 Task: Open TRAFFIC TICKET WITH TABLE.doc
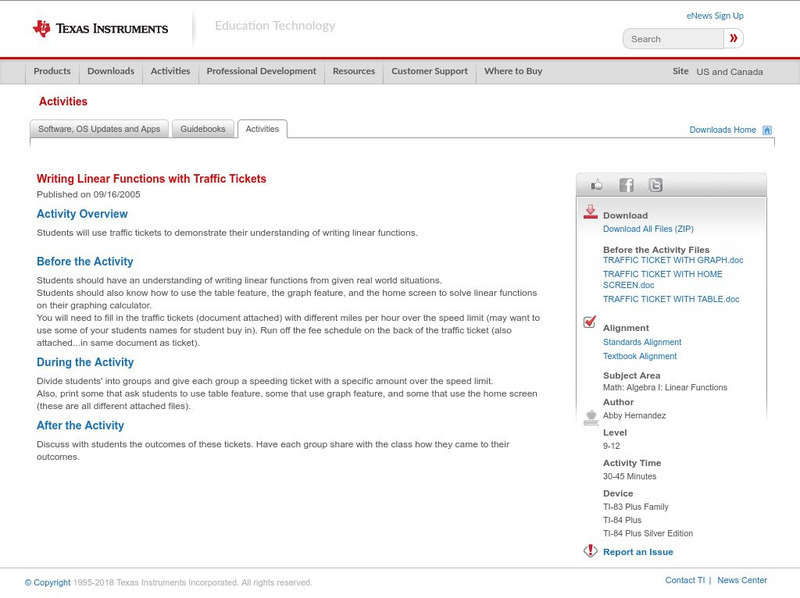pyautogui.click(x=671, y=300)
